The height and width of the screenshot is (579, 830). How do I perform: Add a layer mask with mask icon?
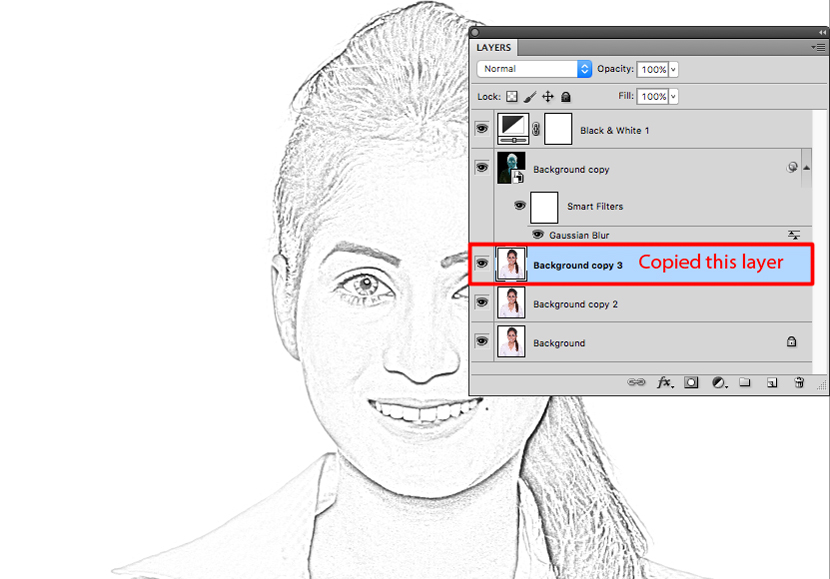pos(691,382)
